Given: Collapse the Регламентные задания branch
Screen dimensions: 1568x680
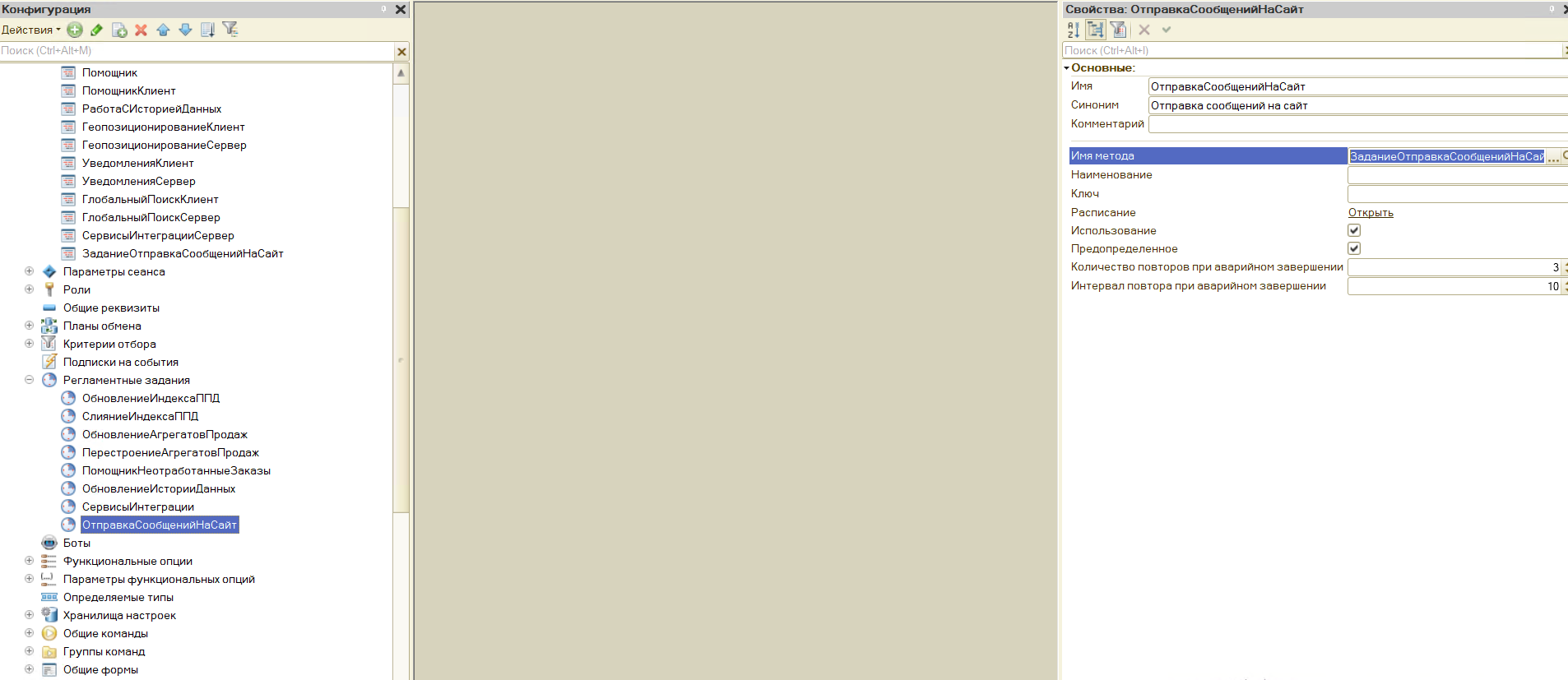Looking at the screenshot, I should tap(29, 380).
